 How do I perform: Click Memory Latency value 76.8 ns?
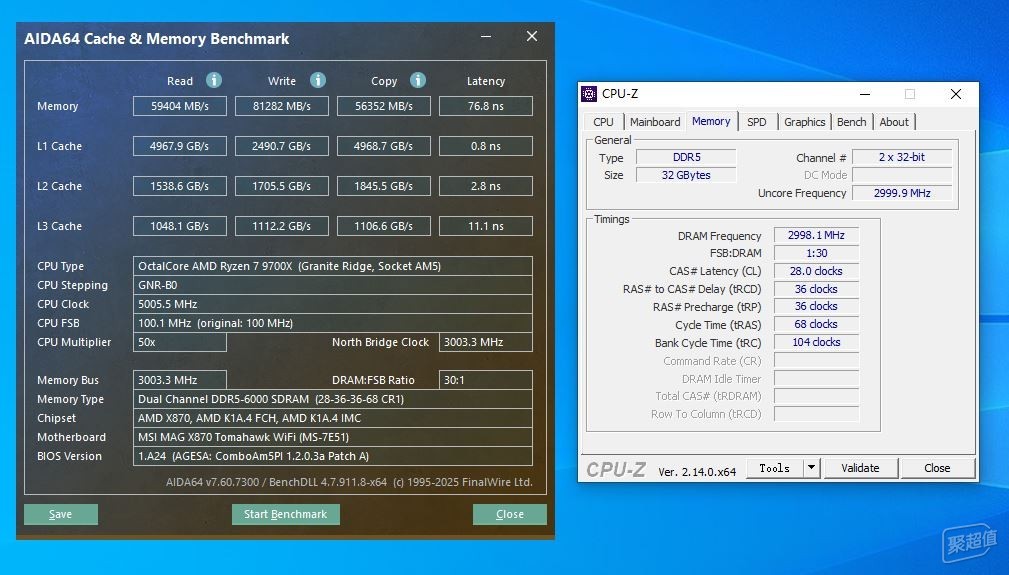click(x=486, y=106)
